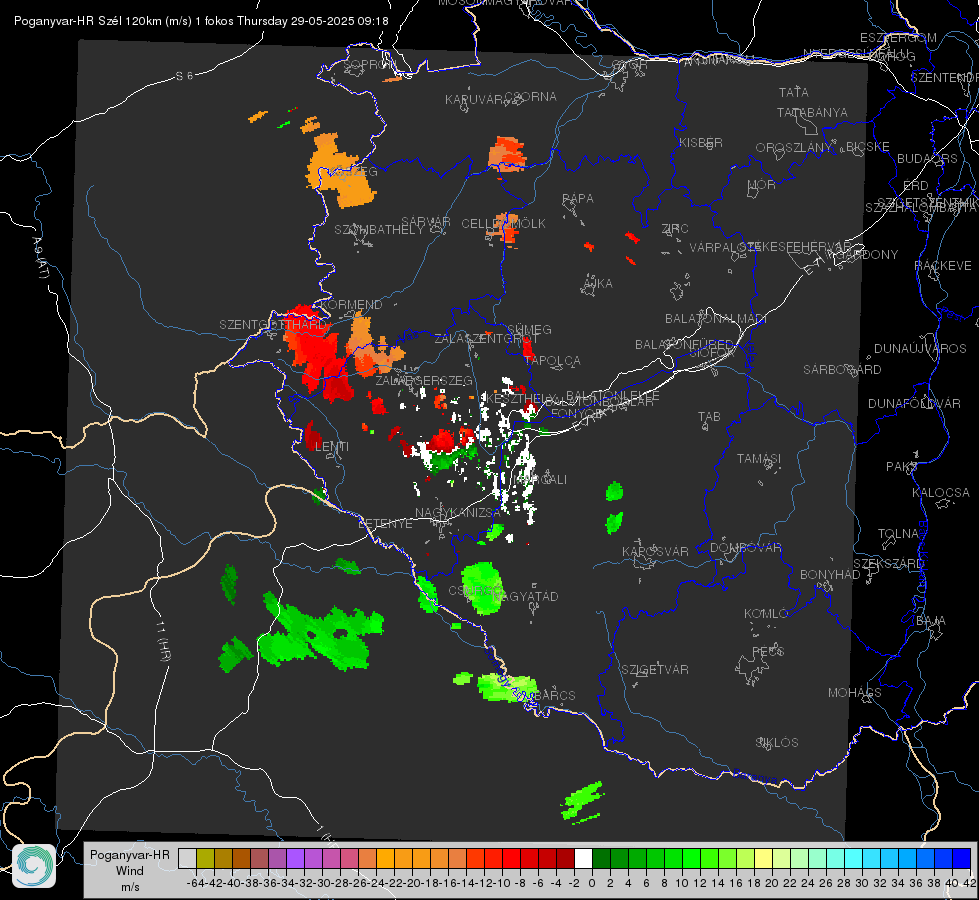Click the SZEKSZARD city label
The image size is (979, 900).
[888, 564]
